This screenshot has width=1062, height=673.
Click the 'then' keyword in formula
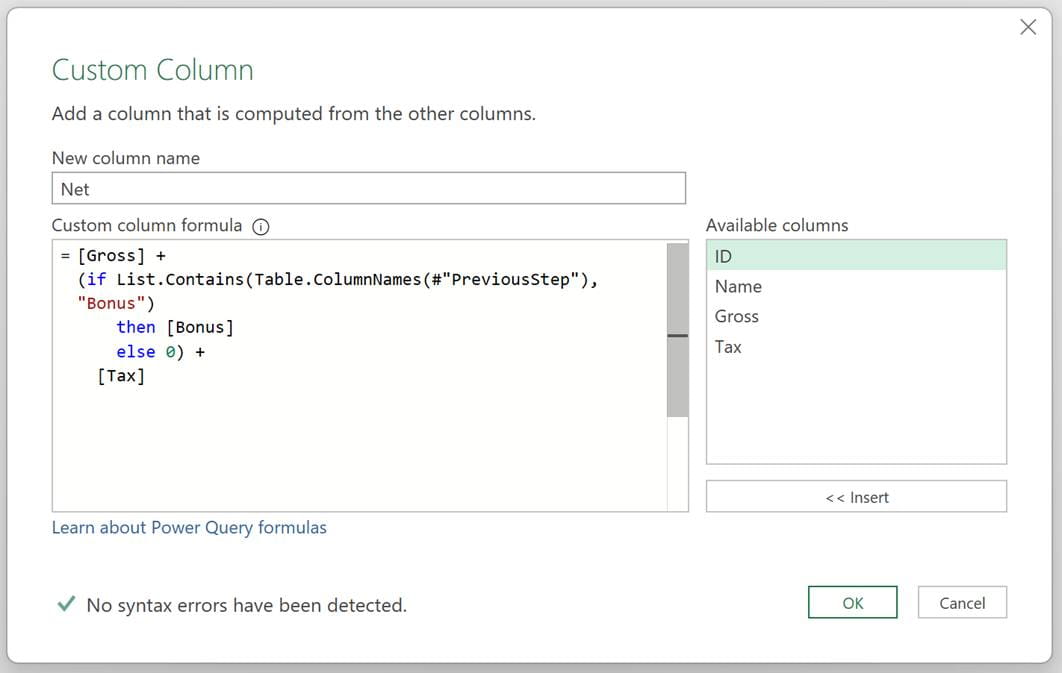(x=135, y=327)
